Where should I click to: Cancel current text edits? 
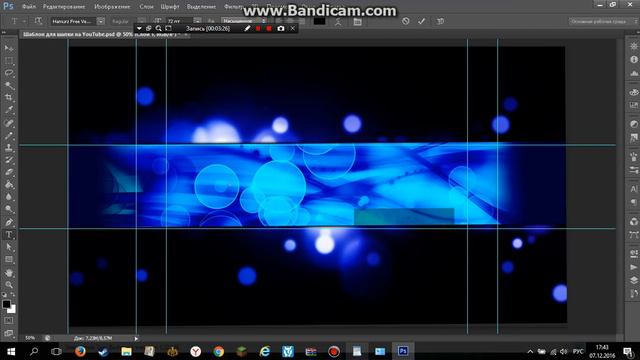point(405,21)
